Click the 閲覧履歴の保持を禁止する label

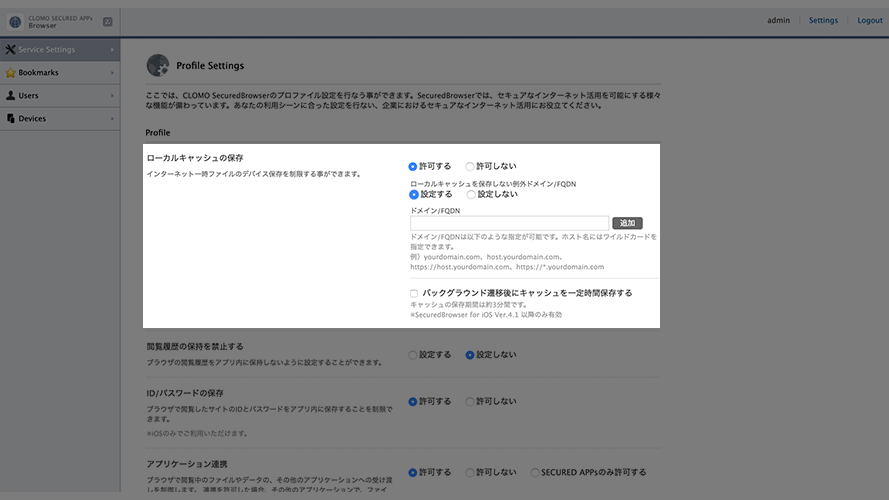pyautogui.click(x=195, y=346)
